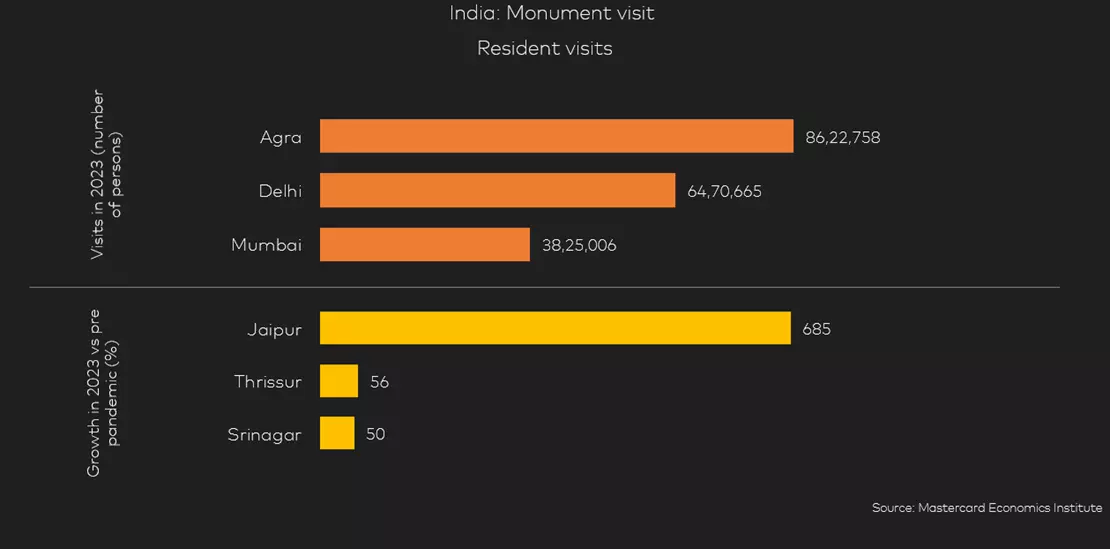Click the Jaipur category label
Screen dimensions: 1110x549
point(274,329)
